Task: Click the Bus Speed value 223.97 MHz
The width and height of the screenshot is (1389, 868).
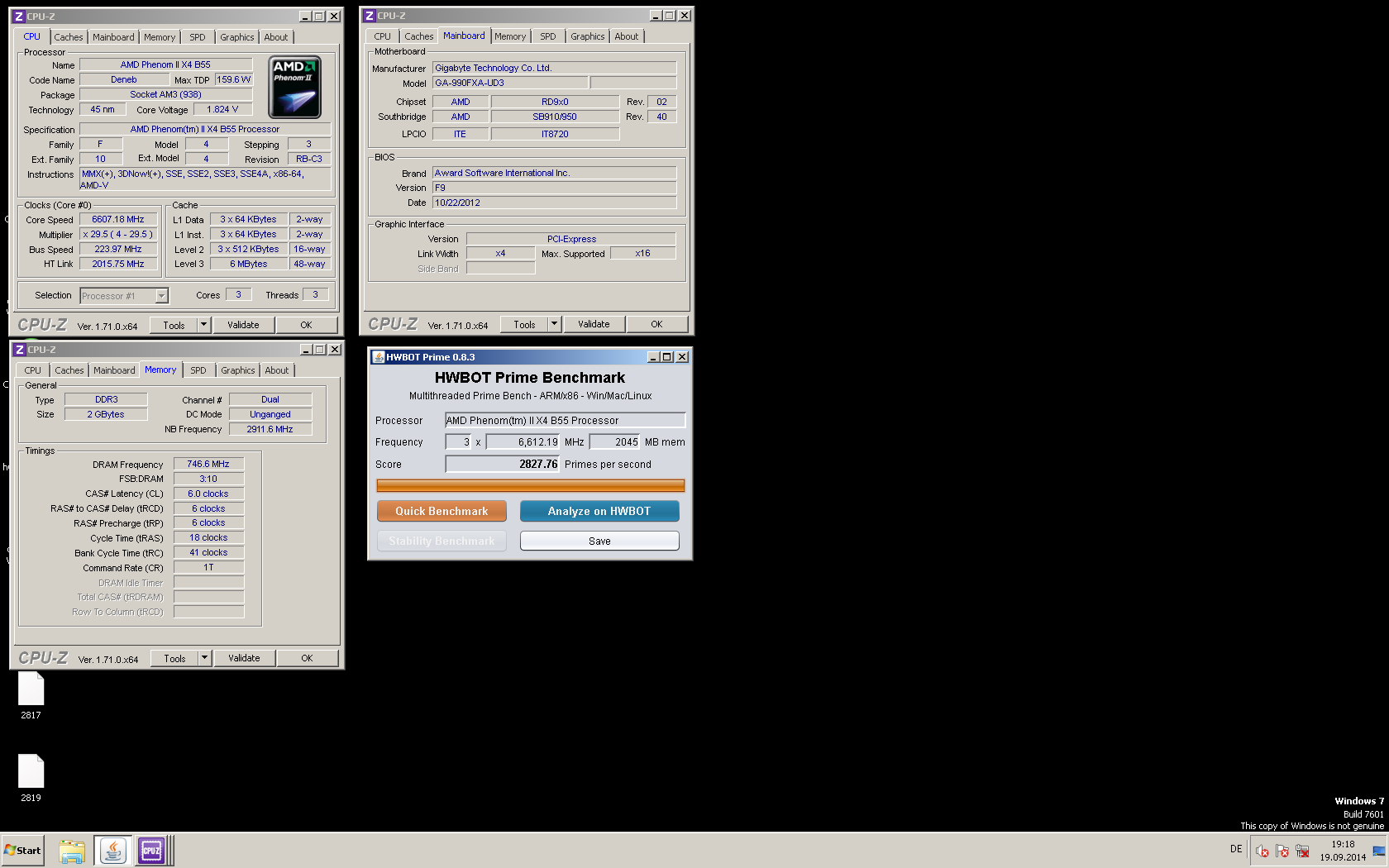Action: click(118, 249)
